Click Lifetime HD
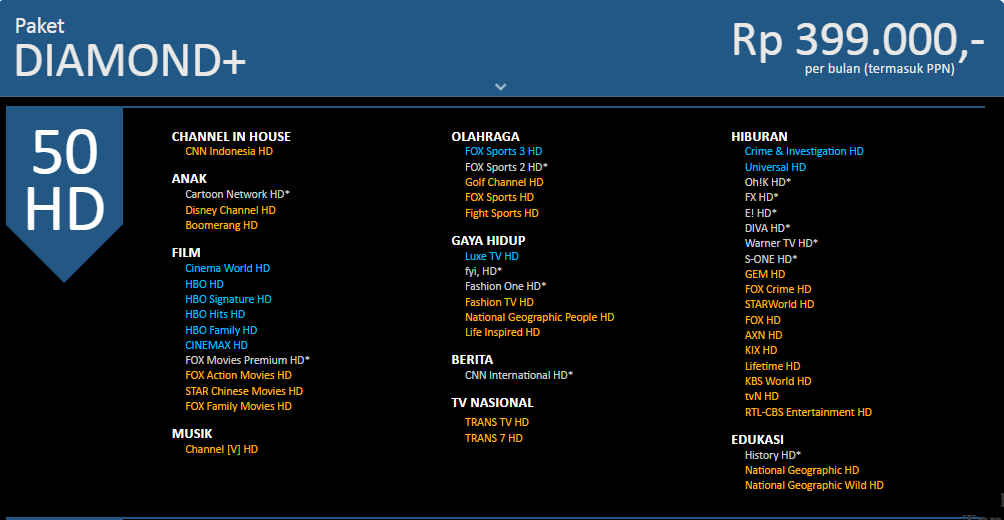This screenshot has width=1004, height=520. (772, 366)
